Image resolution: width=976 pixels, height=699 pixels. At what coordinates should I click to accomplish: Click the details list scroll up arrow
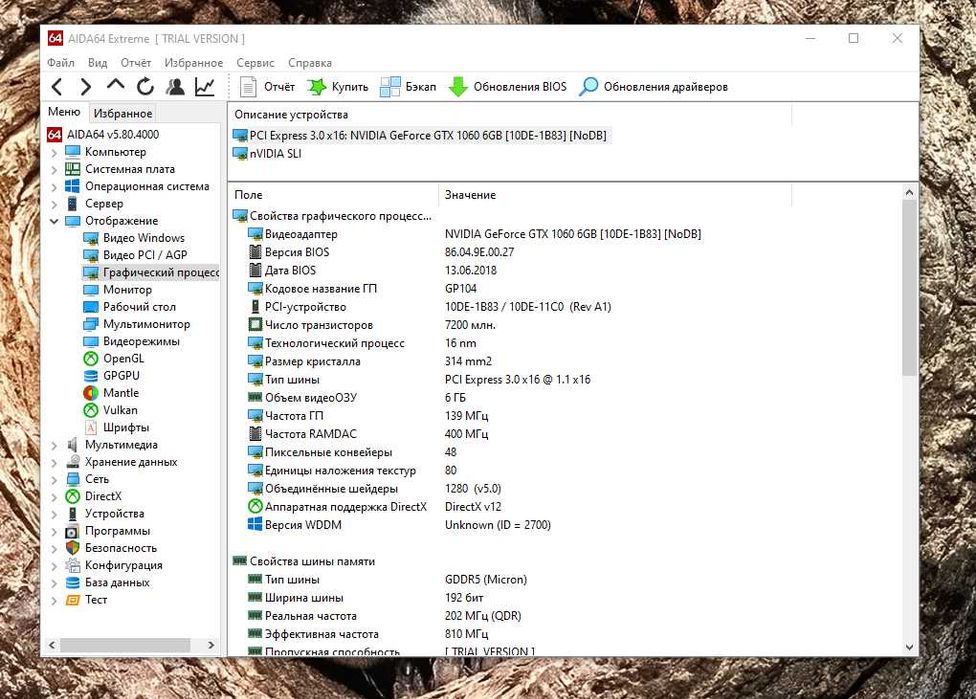pos(909,192)
